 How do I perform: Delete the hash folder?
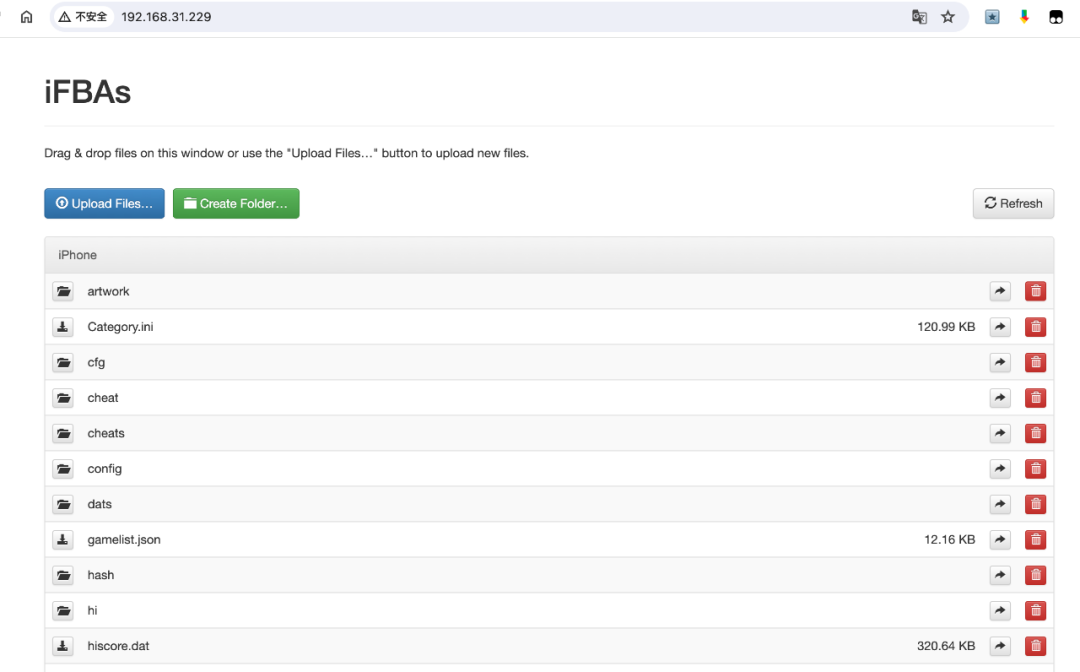point(1035,575)
